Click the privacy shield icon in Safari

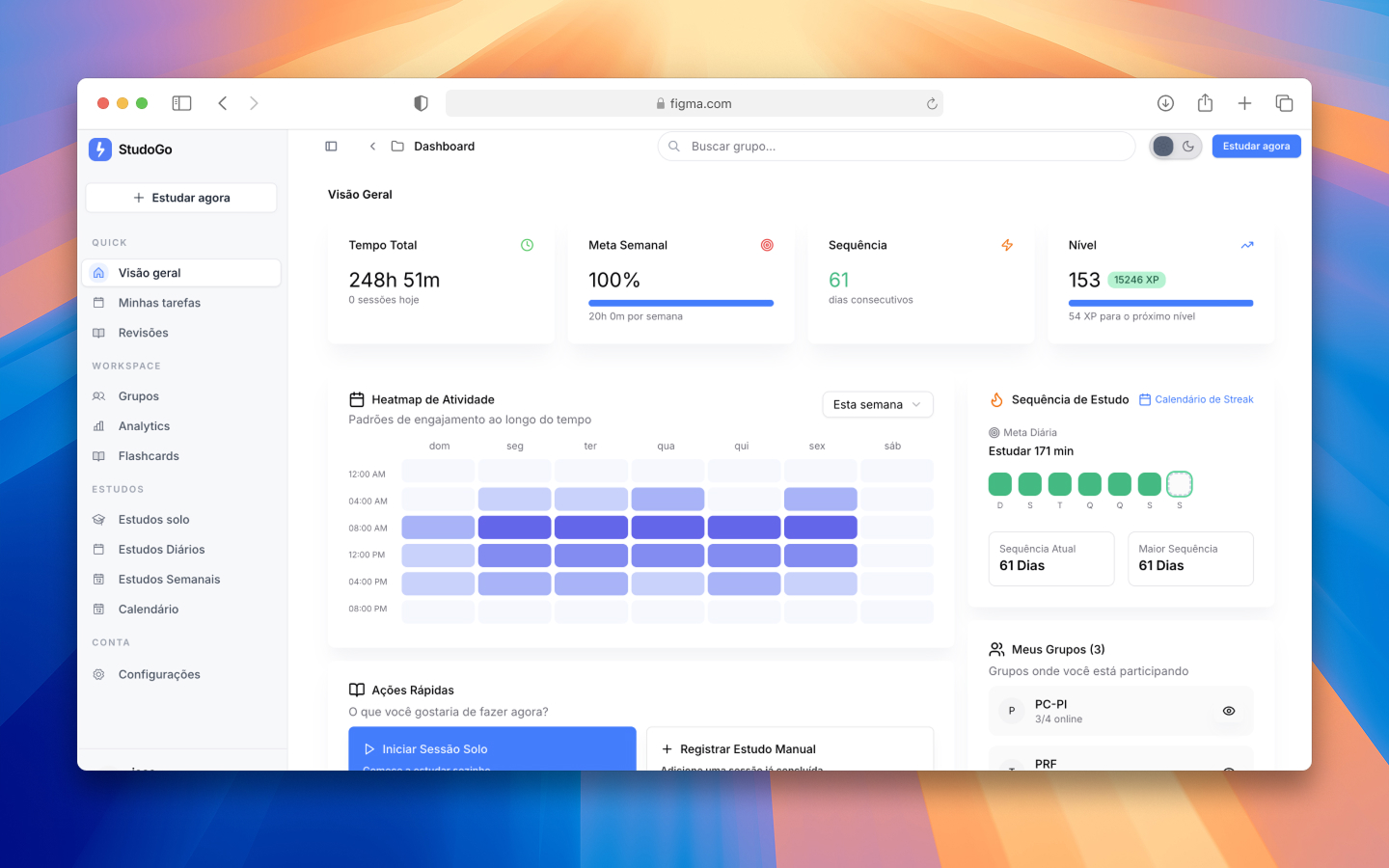click(x=421, y=103)
